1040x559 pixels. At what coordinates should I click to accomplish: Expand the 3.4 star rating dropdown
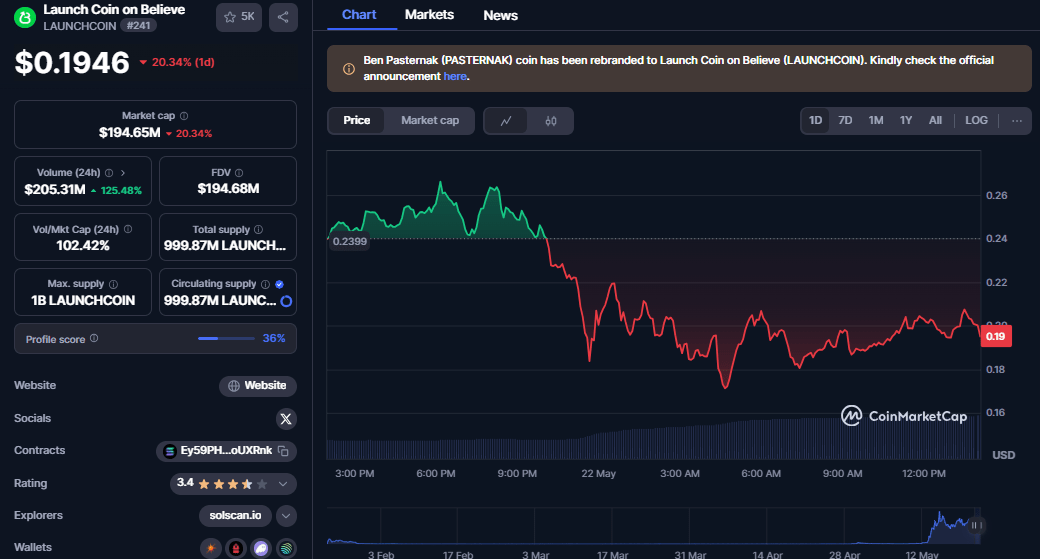283,484
